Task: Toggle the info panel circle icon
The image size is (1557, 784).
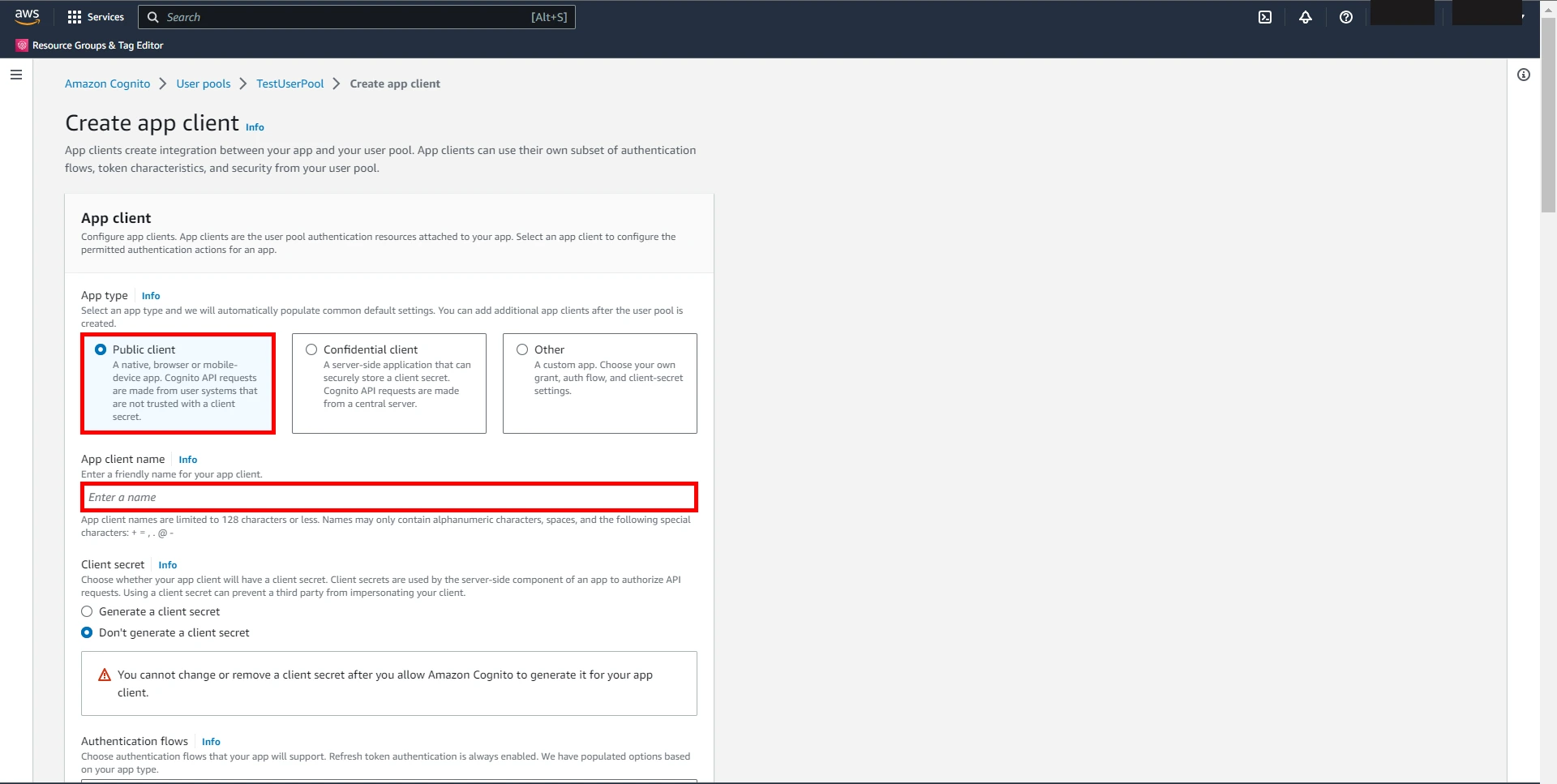Action: click(x=1524, y=75)
